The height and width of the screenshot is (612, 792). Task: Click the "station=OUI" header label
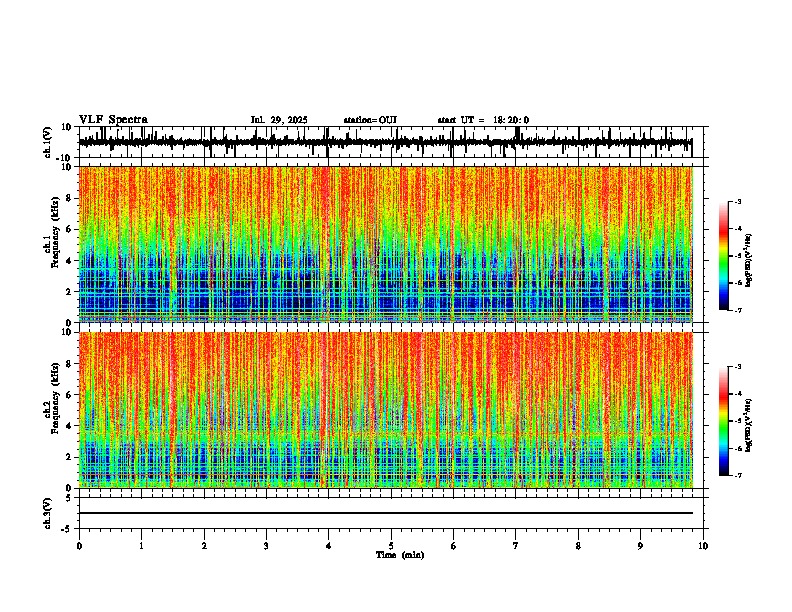(x=370, y=120)
